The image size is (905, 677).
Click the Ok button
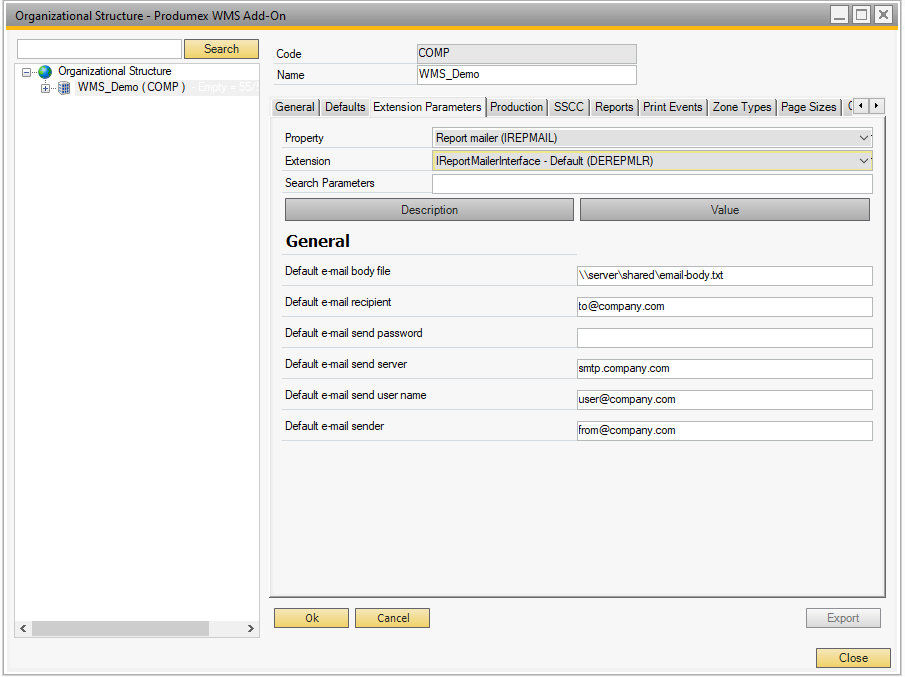(x=311, y=618)
